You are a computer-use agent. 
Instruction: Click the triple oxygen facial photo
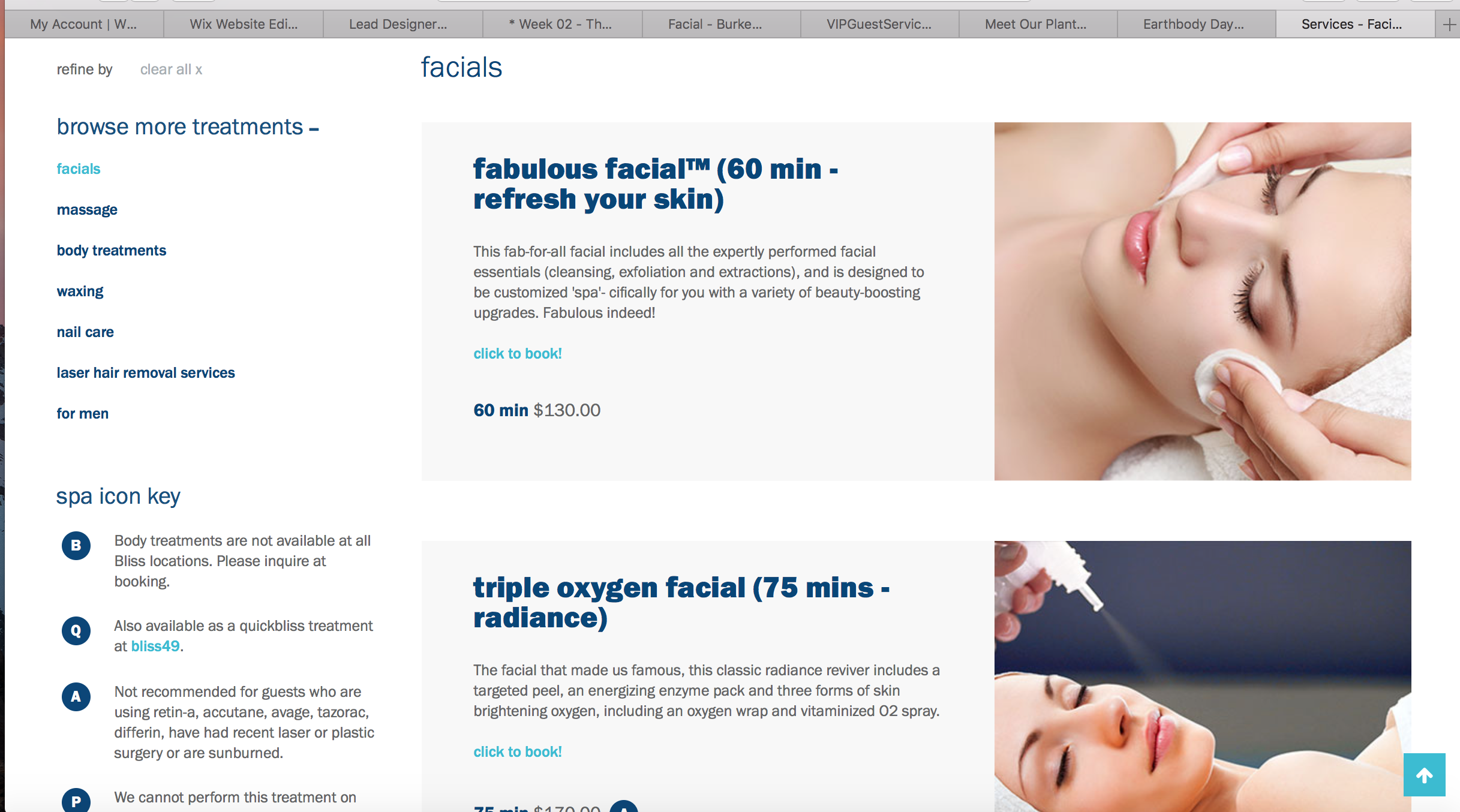tap(1203, 676)
